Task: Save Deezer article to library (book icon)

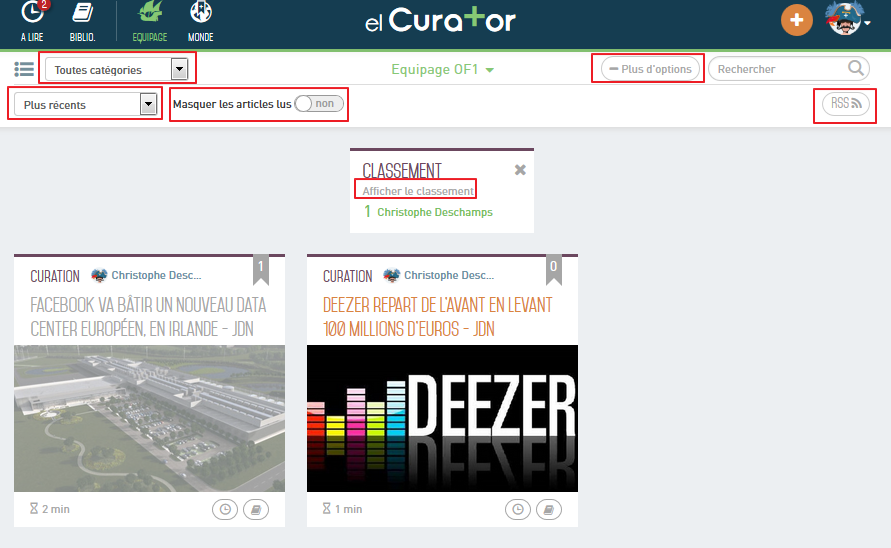Action: 548,509
